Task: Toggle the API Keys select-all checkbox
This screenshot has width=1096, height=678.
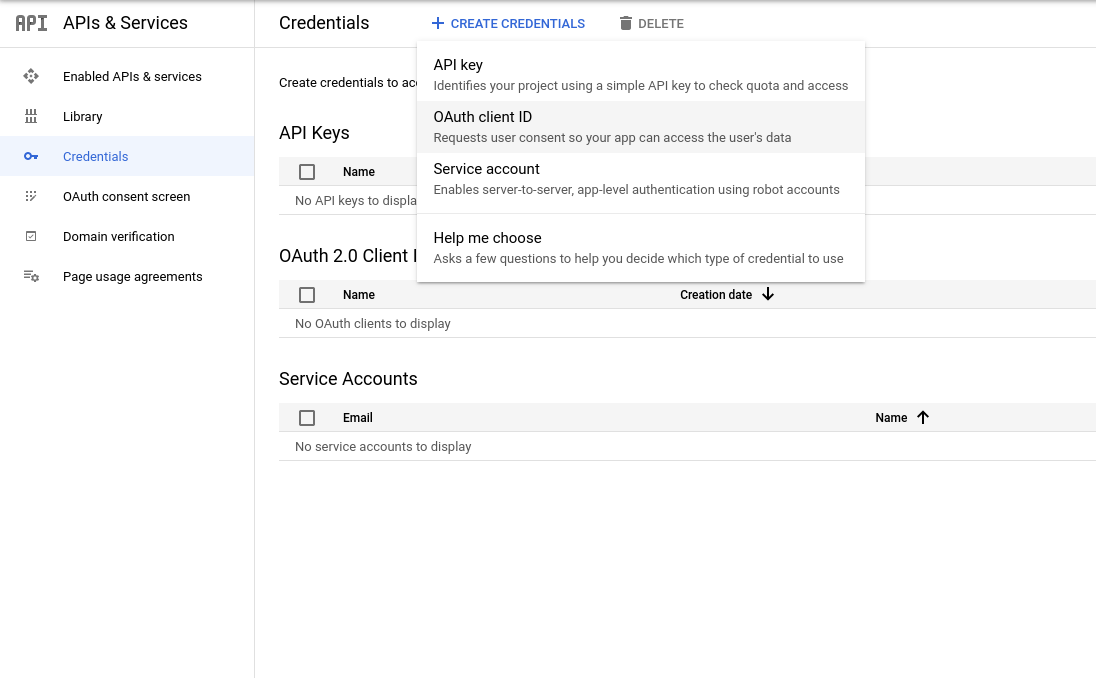Action: [307, 172]
